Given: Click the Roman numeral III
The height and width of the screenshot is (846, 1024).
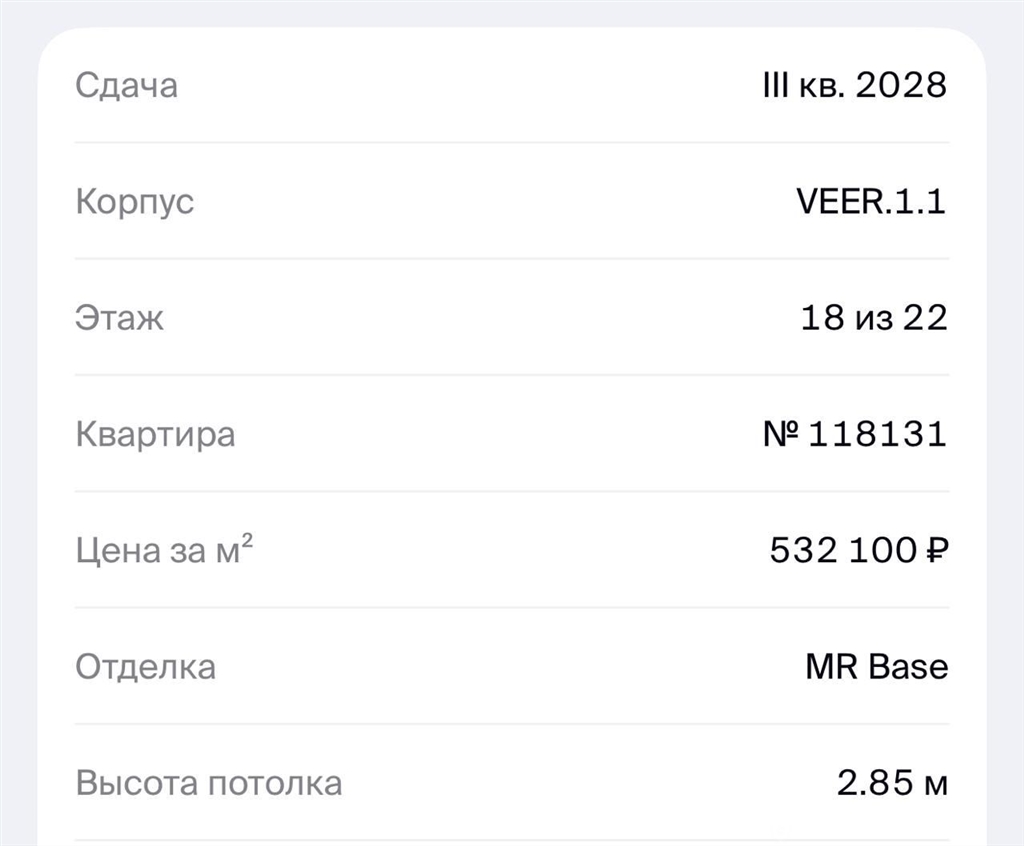Looking at the screenshot, I should click(775, 85).
